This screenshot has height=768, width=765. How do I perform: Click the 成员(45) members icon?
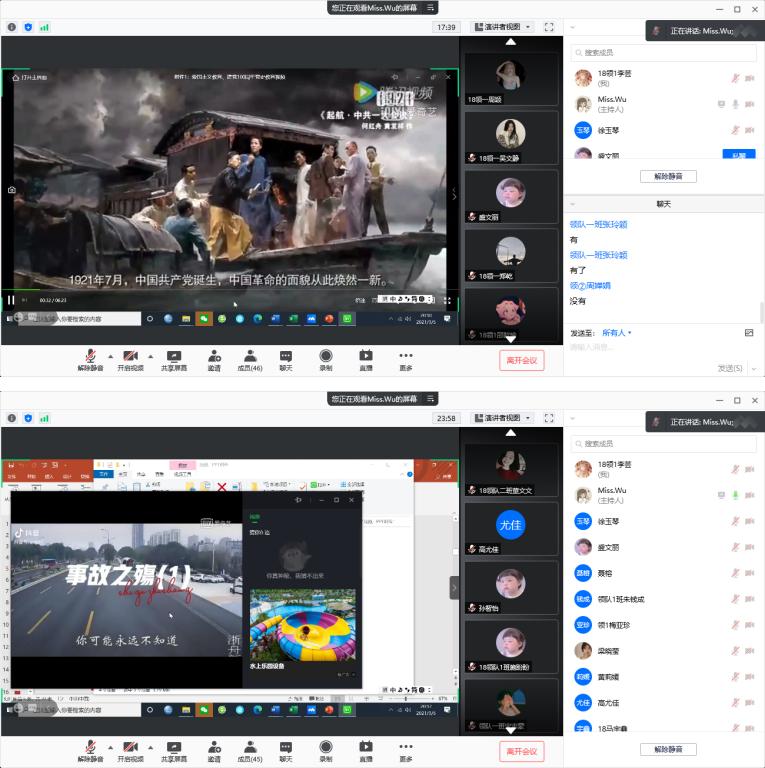(250, 750)
